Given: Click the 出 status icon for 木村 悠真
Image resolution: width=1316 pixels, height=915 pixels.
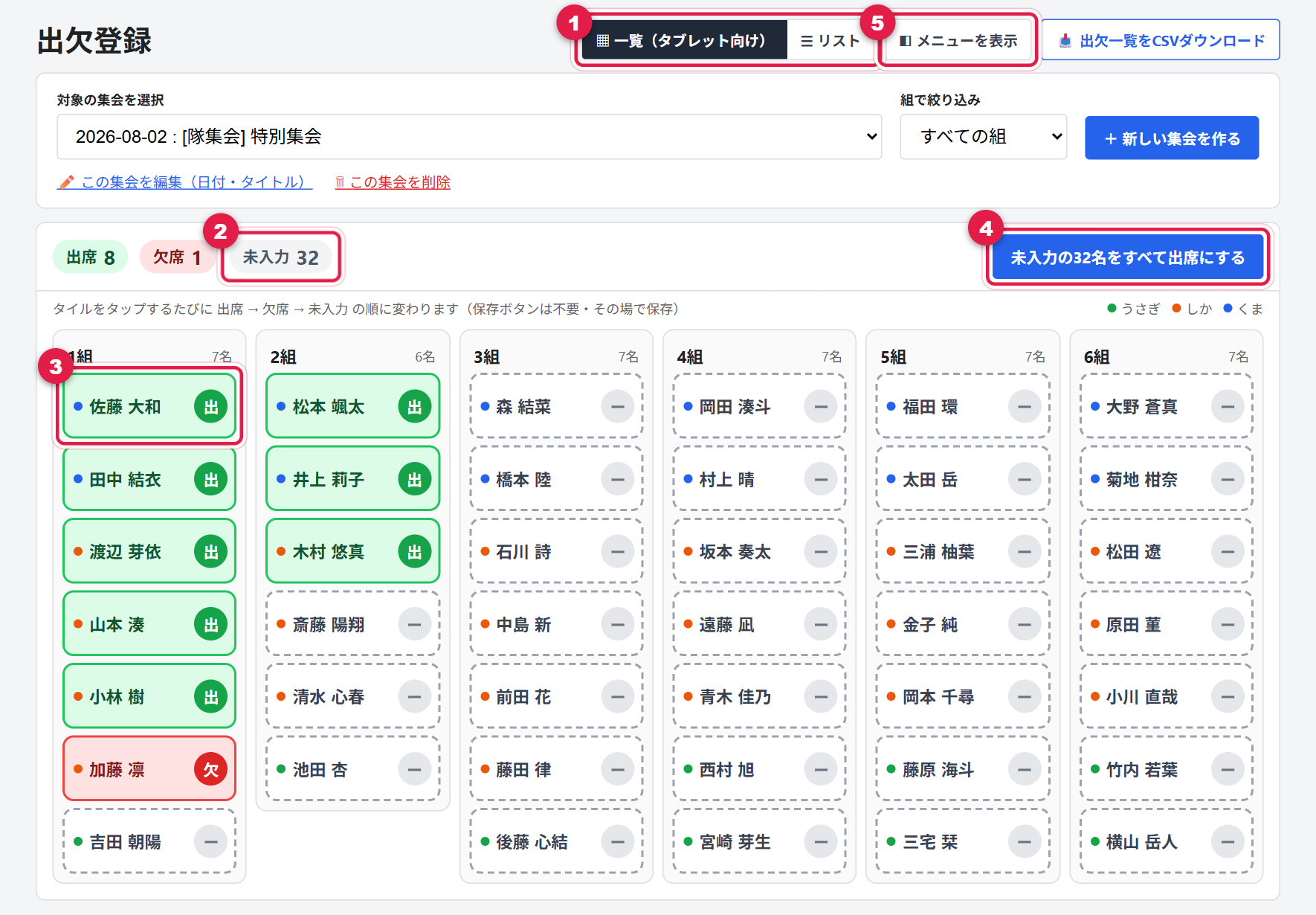Looking at the screenshot, I should (x=415, y=552).
